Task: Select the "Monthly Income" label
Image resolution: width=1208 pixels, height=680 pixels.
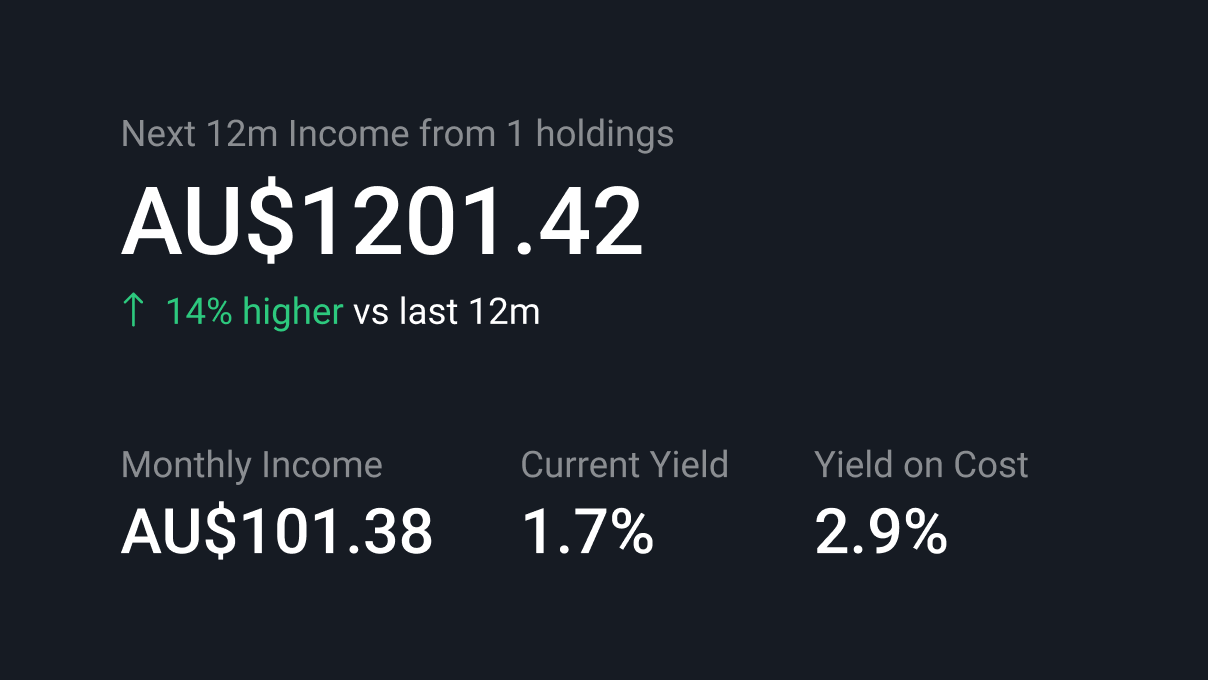Action: coord(251,465)
